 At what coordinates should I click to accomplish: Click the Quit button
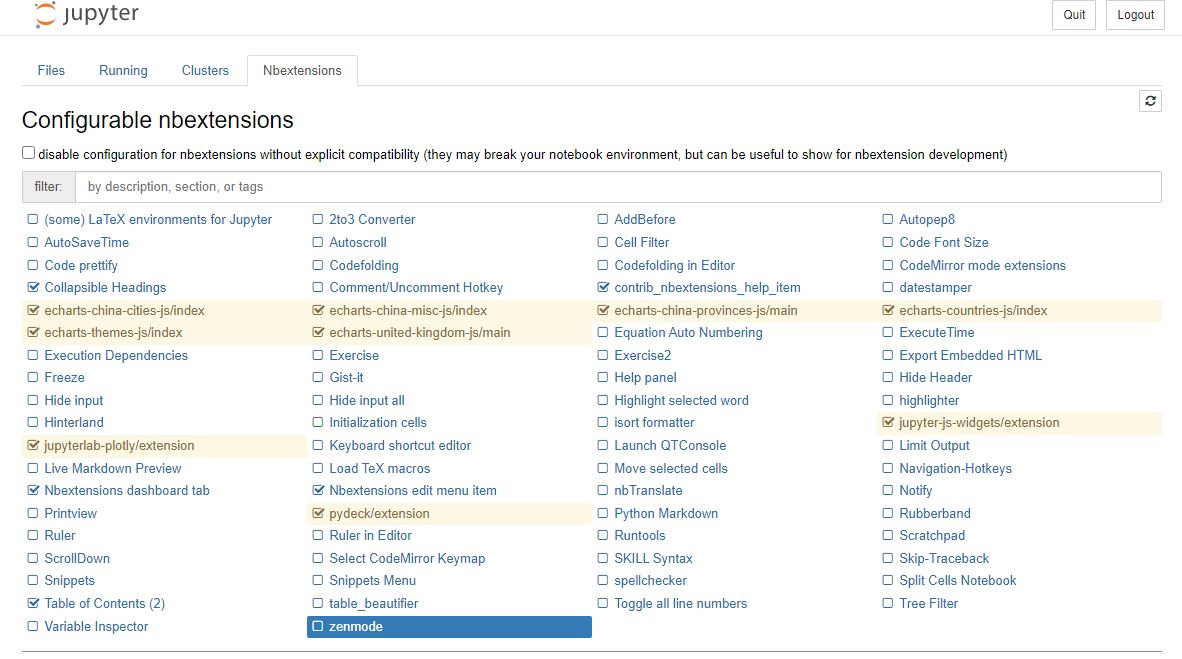(x=1073, y=15)
